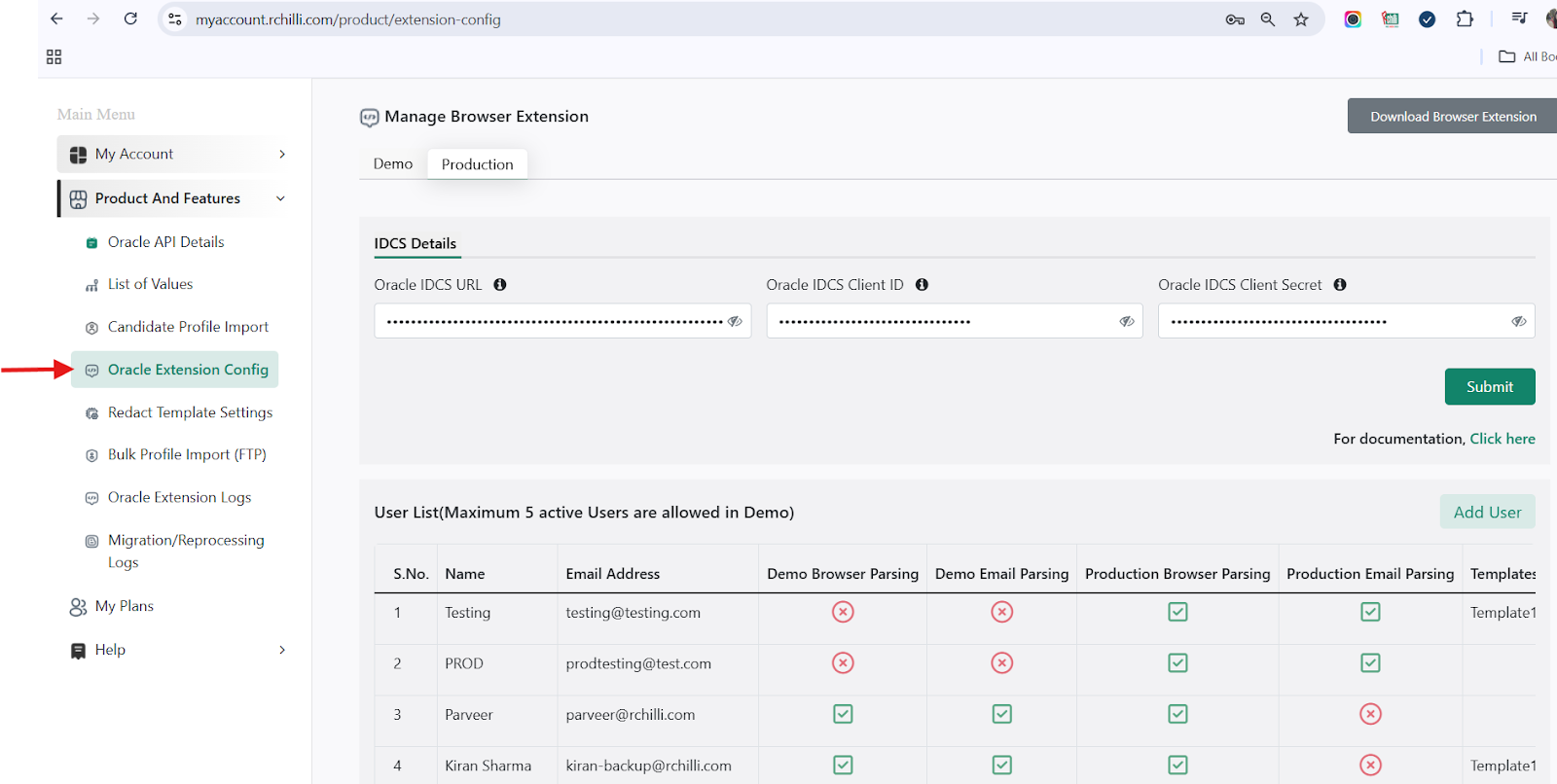
Task: Click the Help book icon
Action: (78, 651)
